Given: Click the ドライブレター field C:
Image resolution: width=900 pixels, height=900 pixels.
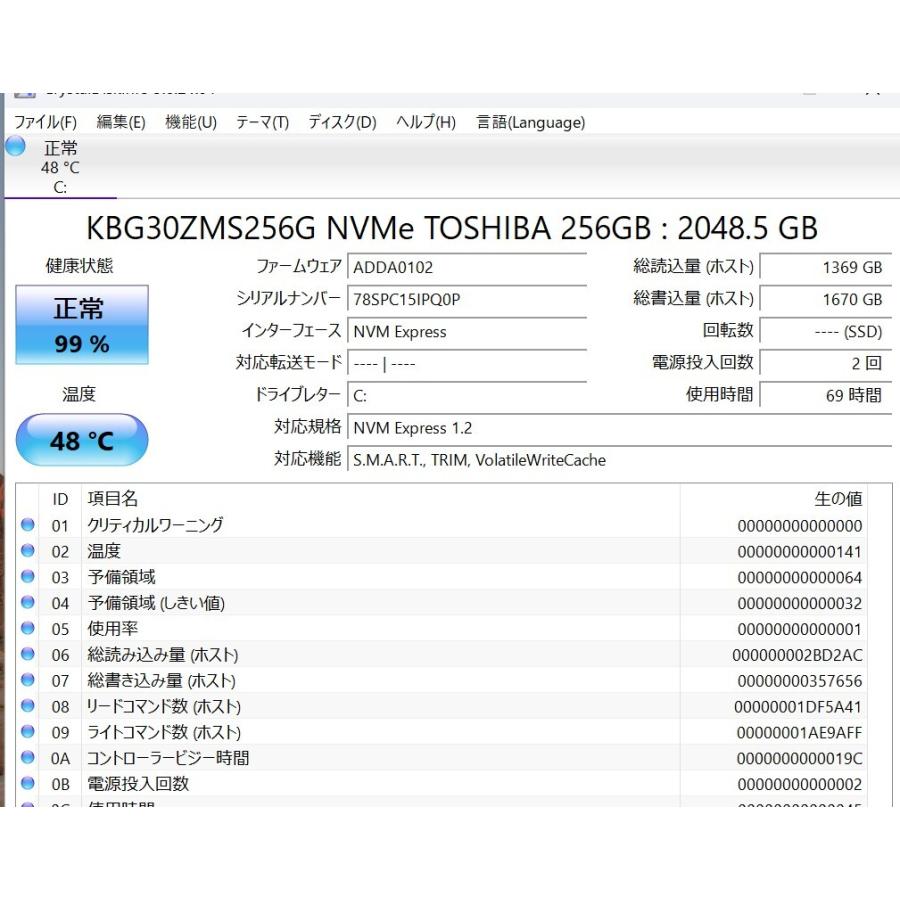Looking at the screenshot, I should (x=467, y=395).
